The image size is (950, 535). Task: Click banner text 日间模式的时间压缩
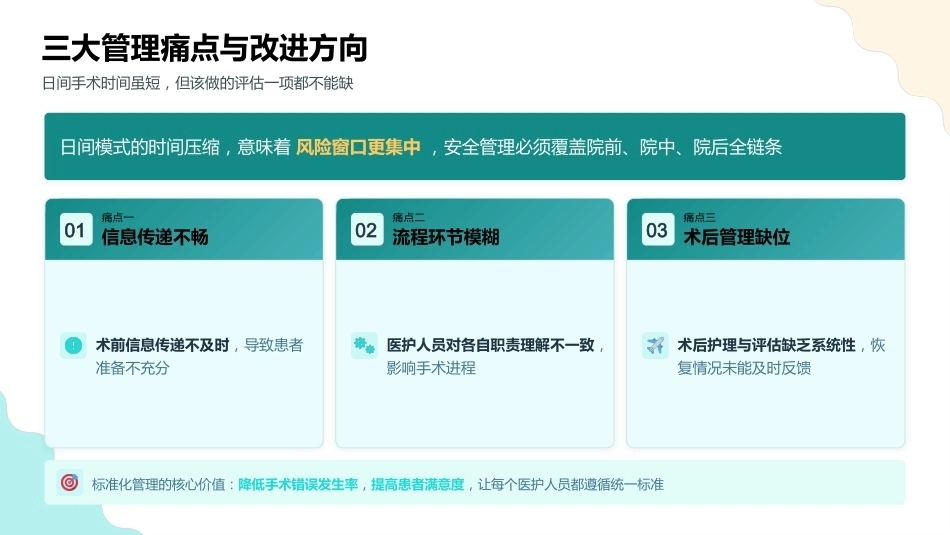[x=139, y=147]
